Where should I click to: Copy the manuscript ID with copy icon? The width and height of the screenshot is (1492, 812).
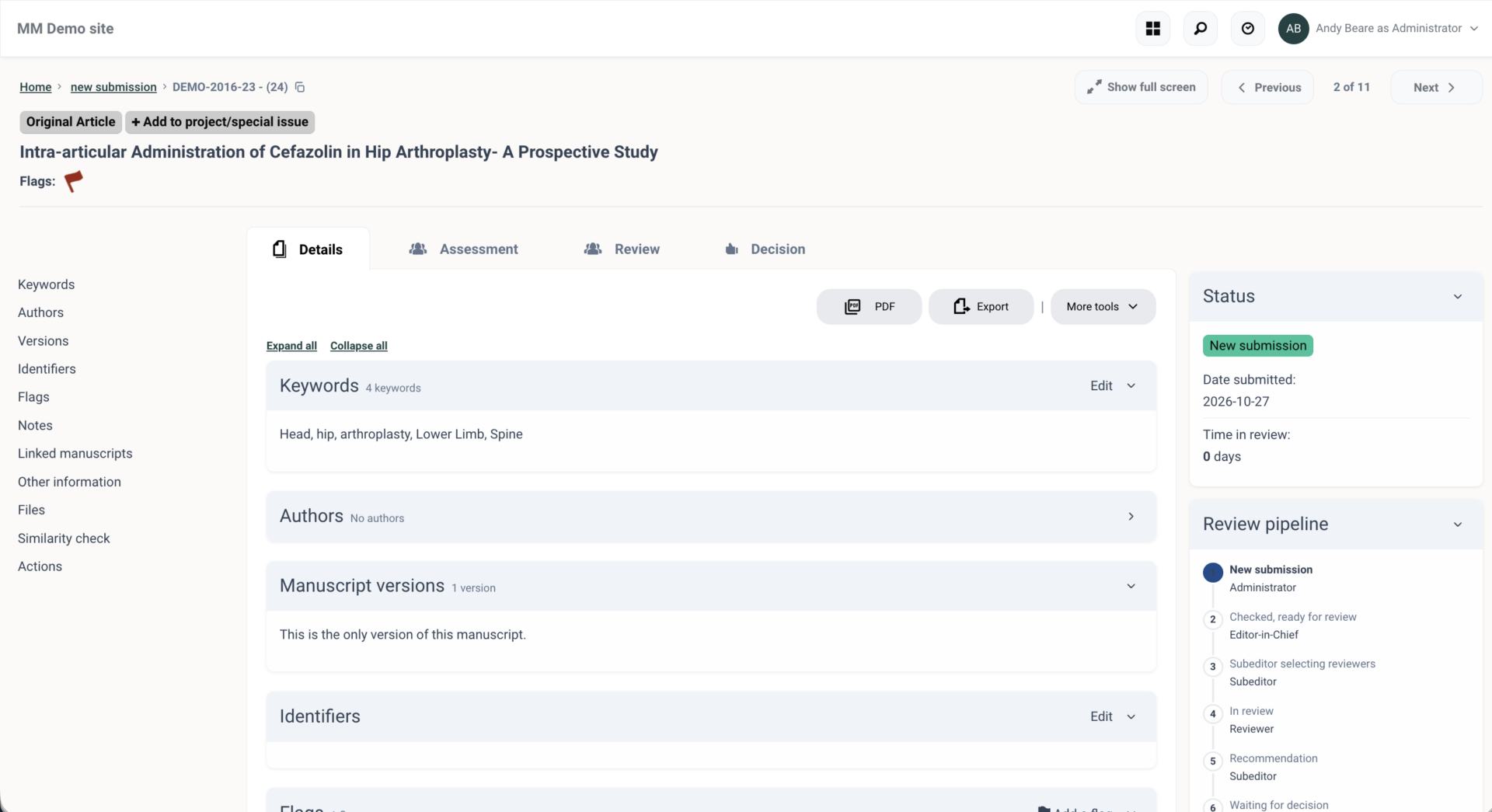(x=300, y=87)
